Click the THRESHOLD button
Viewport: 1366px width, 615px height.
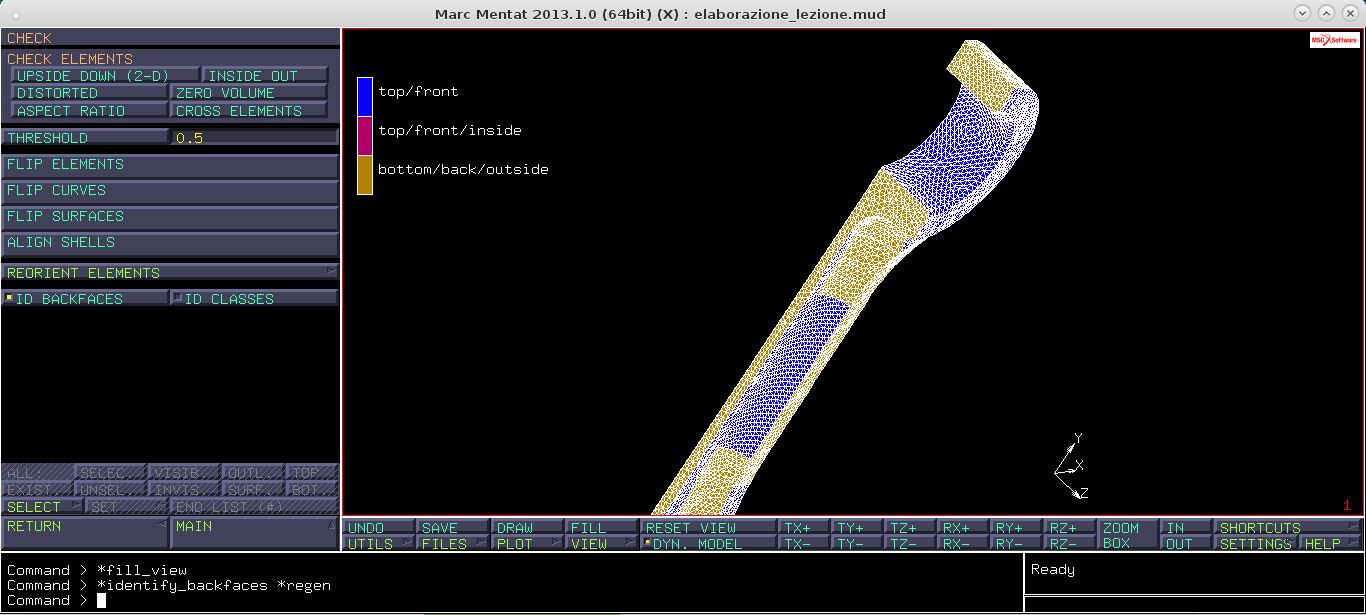coord(85,138)
